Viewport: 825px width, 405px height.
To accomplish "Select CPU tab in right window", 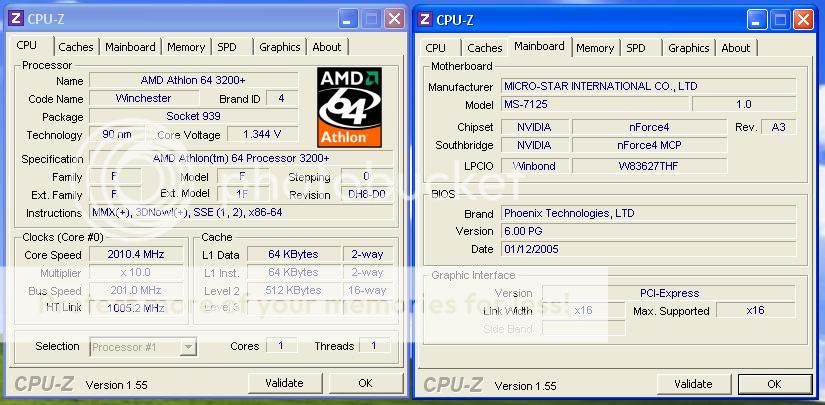I will pos(435,48).
